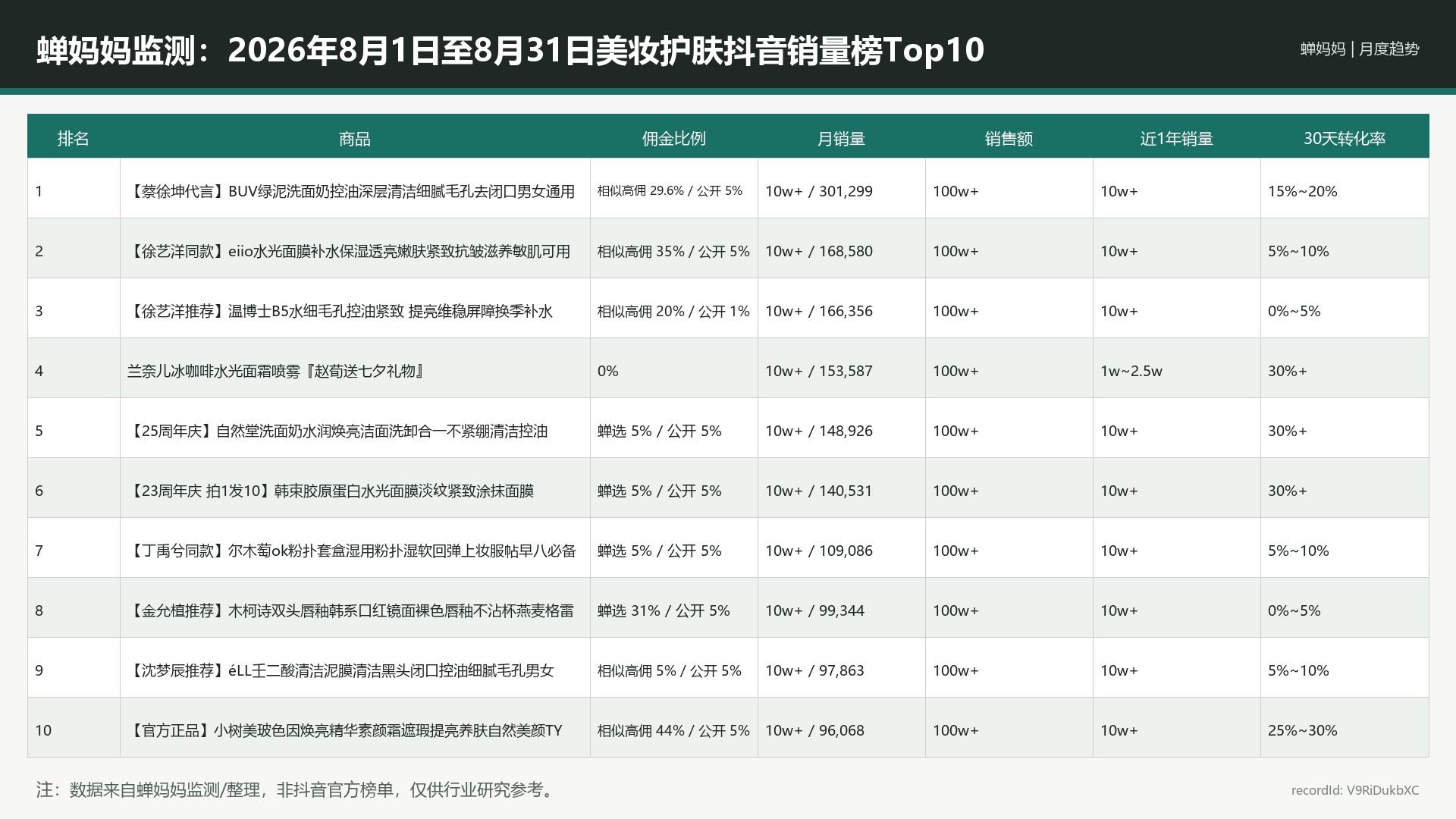Click rank number 1 in first row
1456x819 pixels.
pos(39,191)
